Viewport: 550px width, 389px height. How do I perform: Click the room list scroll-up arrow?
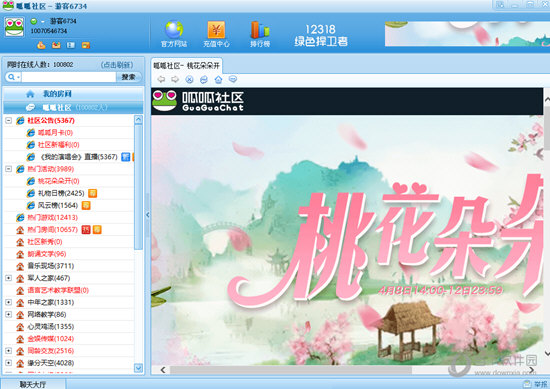pyautogui.click(x=139, y=120)
